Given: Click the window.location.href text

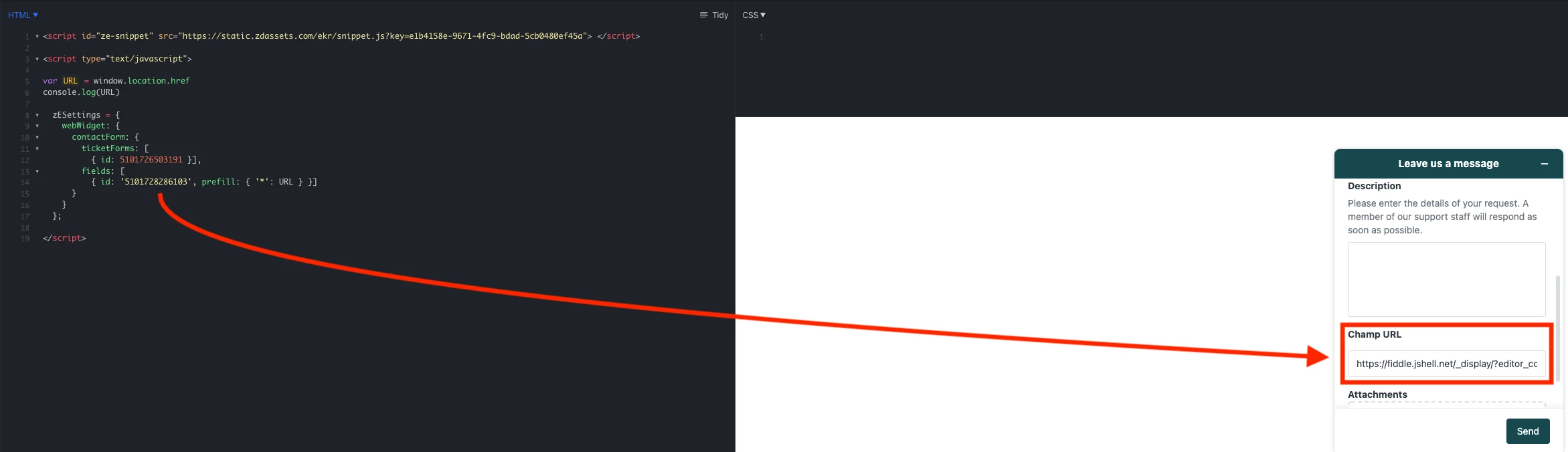Looking at the screenshot, I should coord(142,81).
